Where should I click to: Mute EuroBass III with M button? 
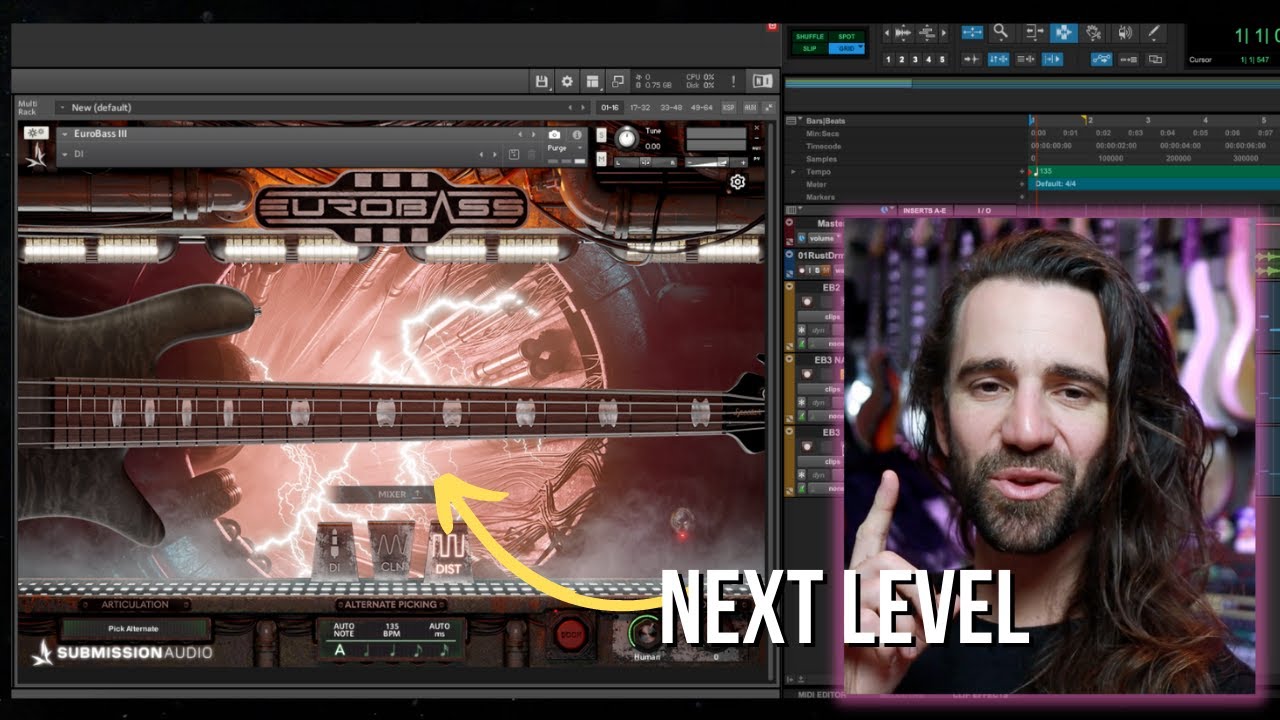pyautogui.click(x=601, y=158)
